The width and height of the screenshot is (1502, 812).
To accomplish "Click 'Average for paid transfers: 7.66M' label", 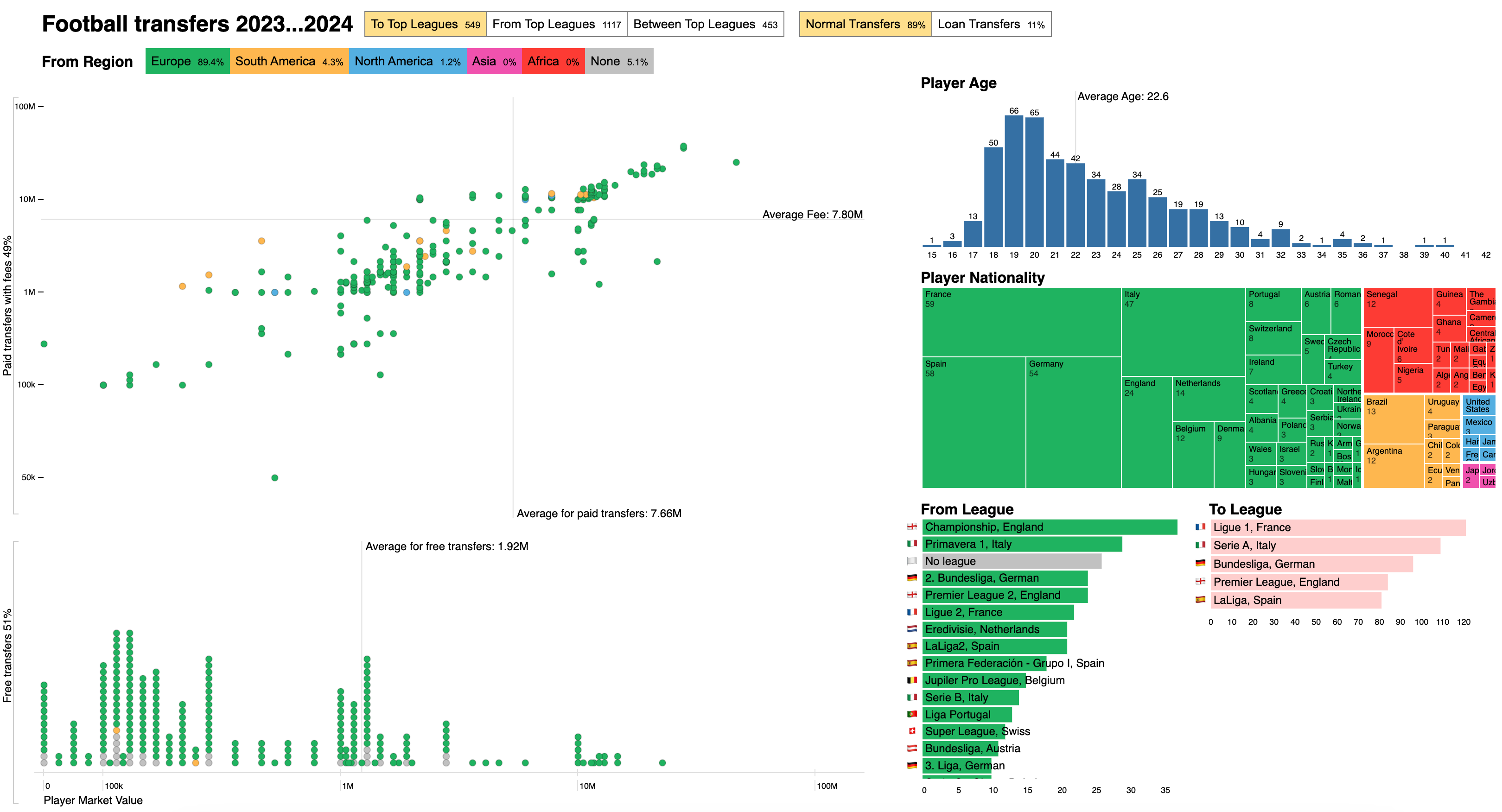I will coord(599,514).
